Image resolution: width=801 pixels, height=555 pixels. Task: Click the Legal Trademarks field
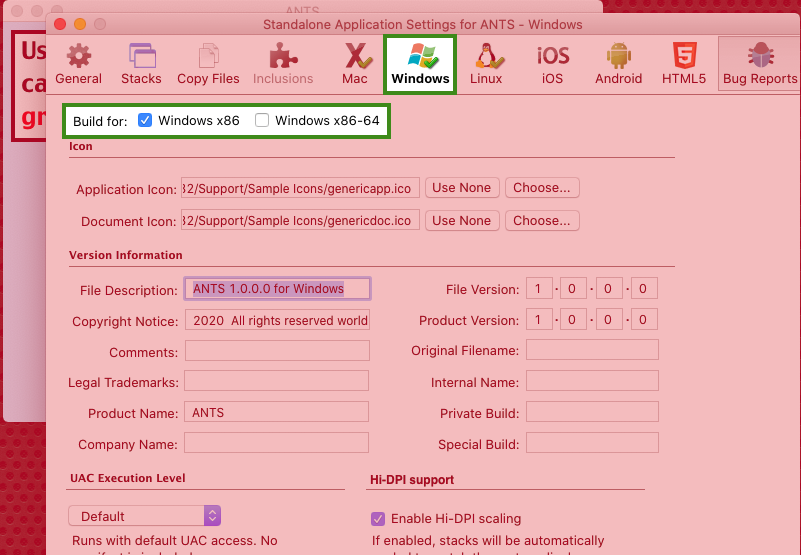(x=276, y=381)
